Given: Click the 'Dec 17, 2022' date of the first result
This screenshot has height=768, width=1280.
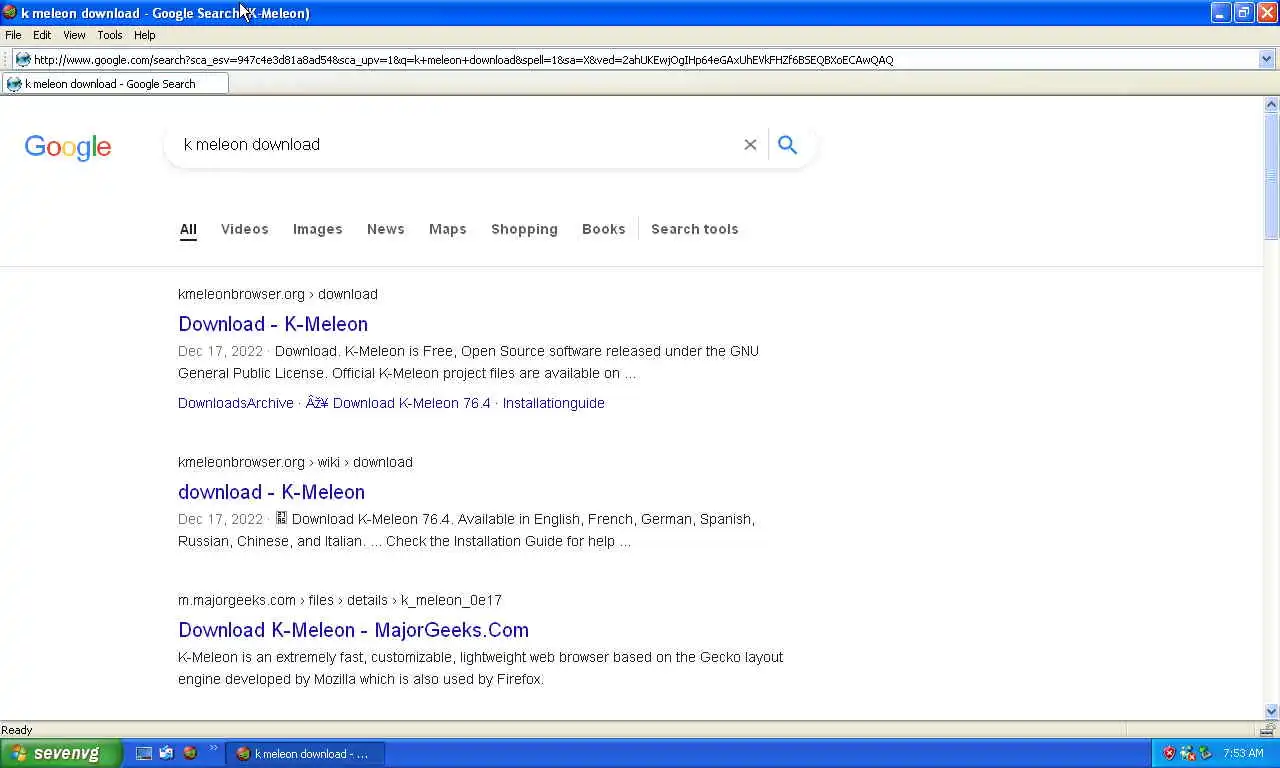Looking at the screenshot, I should click(220, 351).
